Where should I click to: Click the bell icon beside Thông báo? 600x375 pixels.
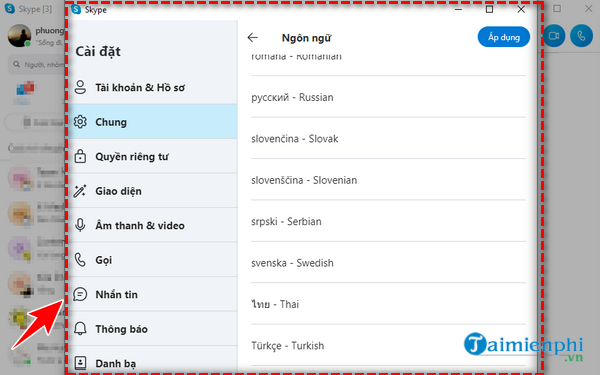(80, 328)
